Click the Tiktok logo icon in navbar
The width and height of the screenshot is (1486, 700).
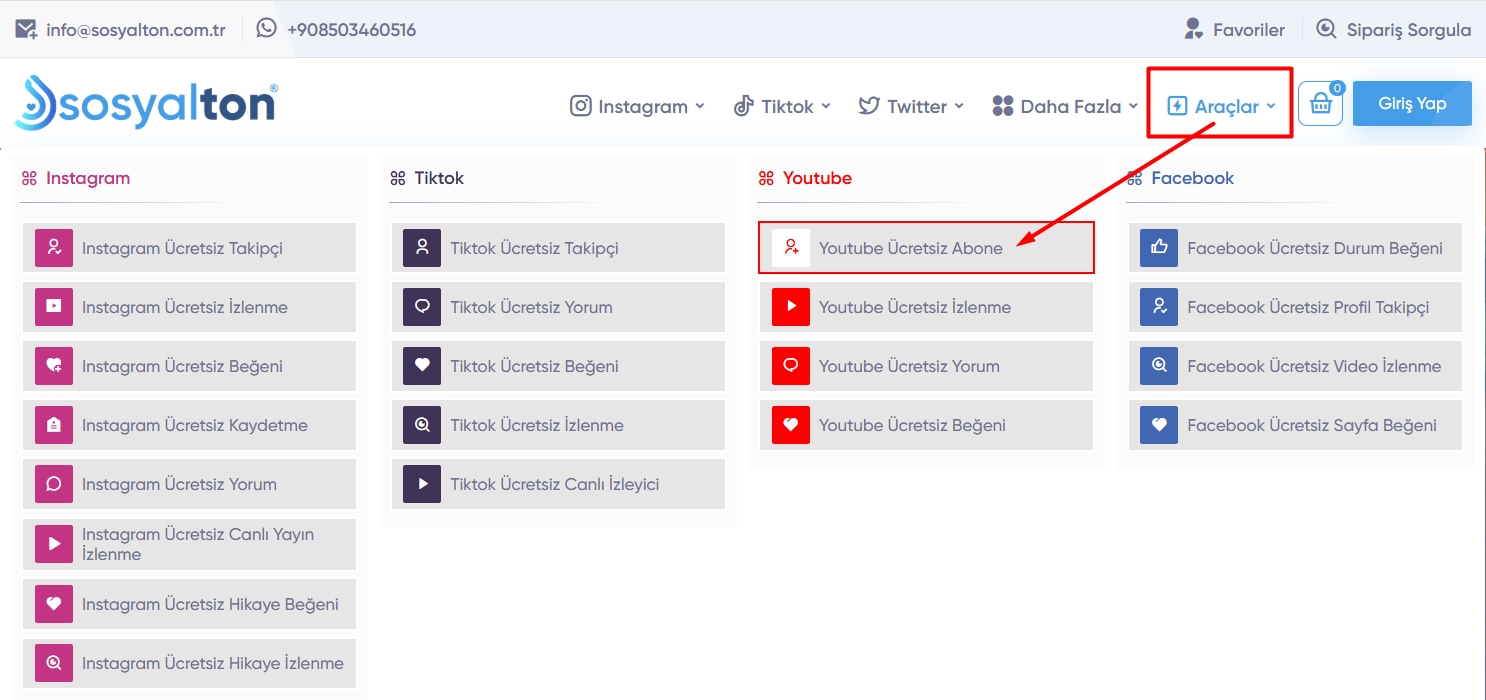[743, 106]
